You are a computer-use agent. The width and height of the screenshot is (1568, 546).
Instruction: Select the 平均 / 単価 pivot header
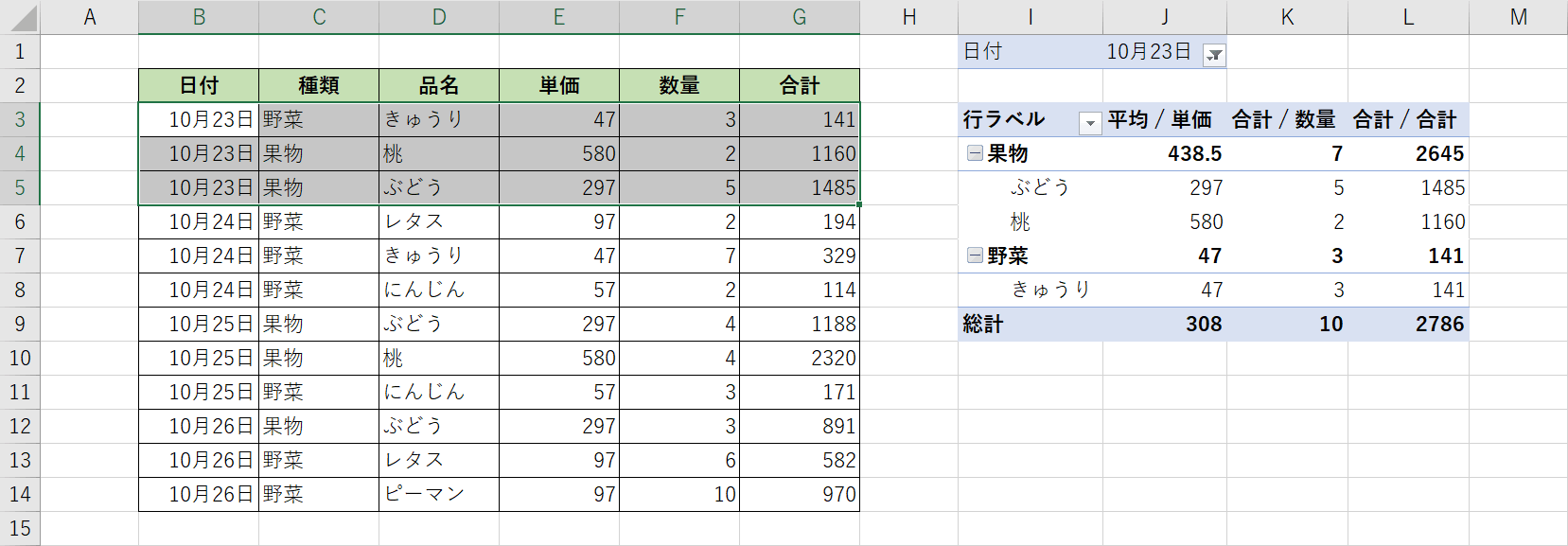click(x=1160, y=119)
